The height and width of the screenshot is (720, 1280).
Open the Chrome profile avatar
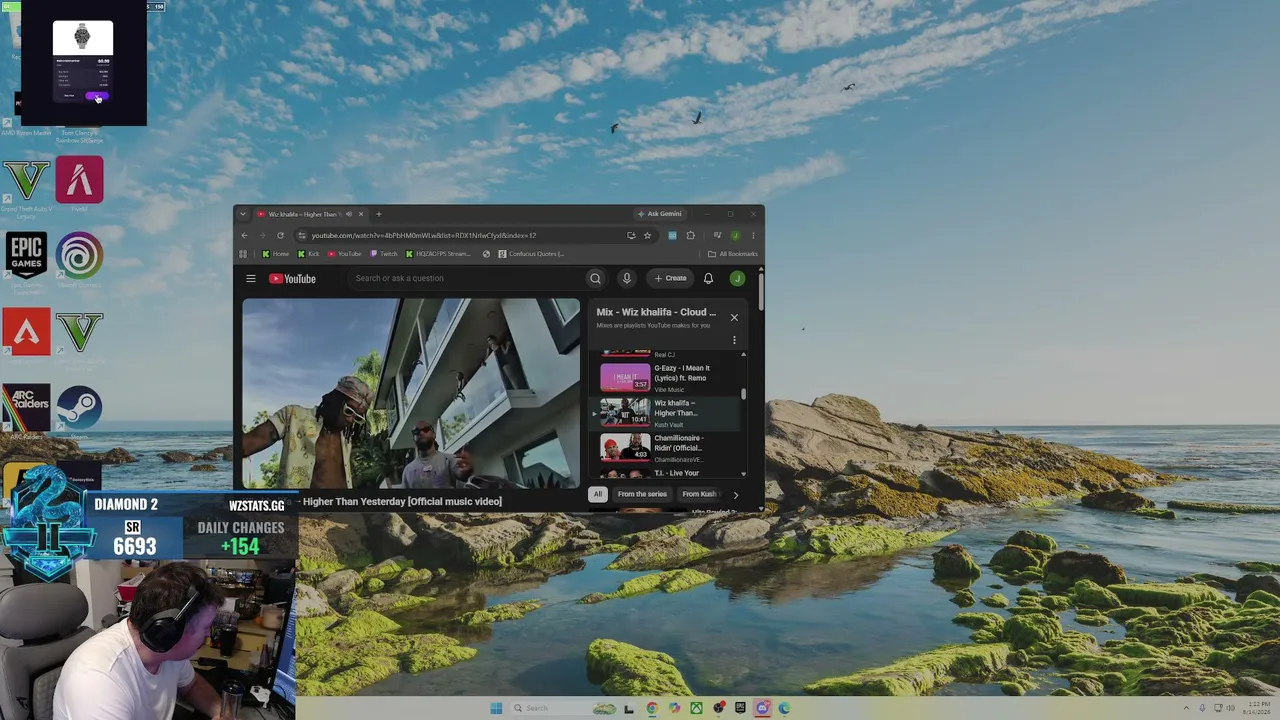(735, 236)
